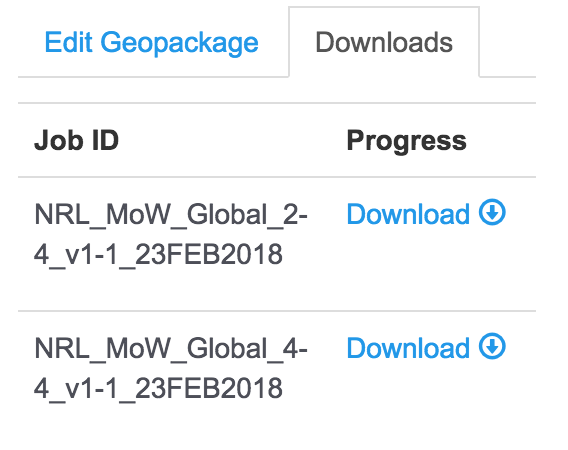Open the Downloads tab
Viewport: 568px width, 450px height.
pos(384,42)
